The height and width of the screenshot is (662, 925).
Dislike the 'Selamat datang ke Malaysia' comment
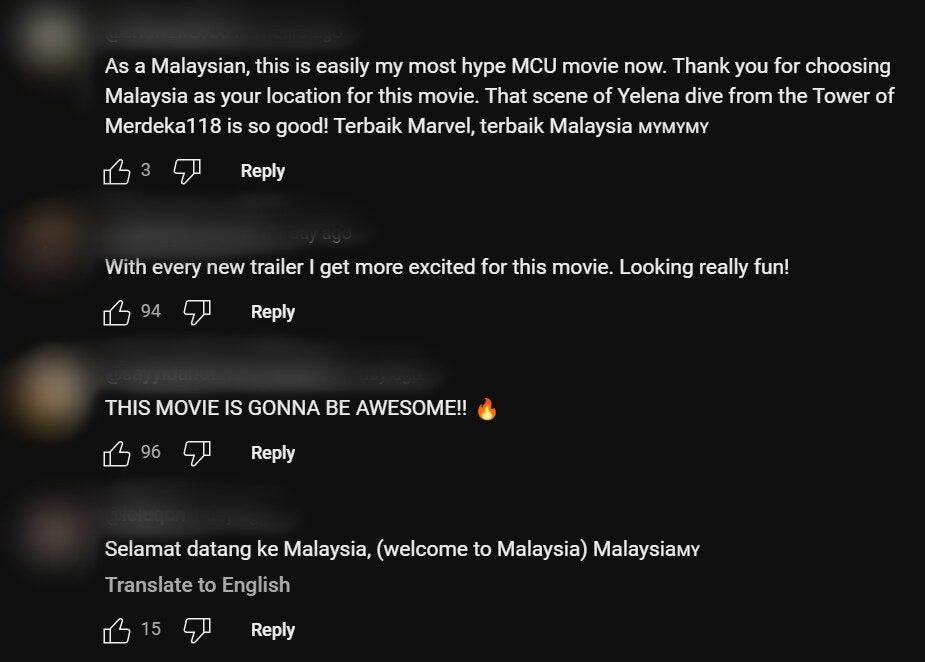(197, 631)
